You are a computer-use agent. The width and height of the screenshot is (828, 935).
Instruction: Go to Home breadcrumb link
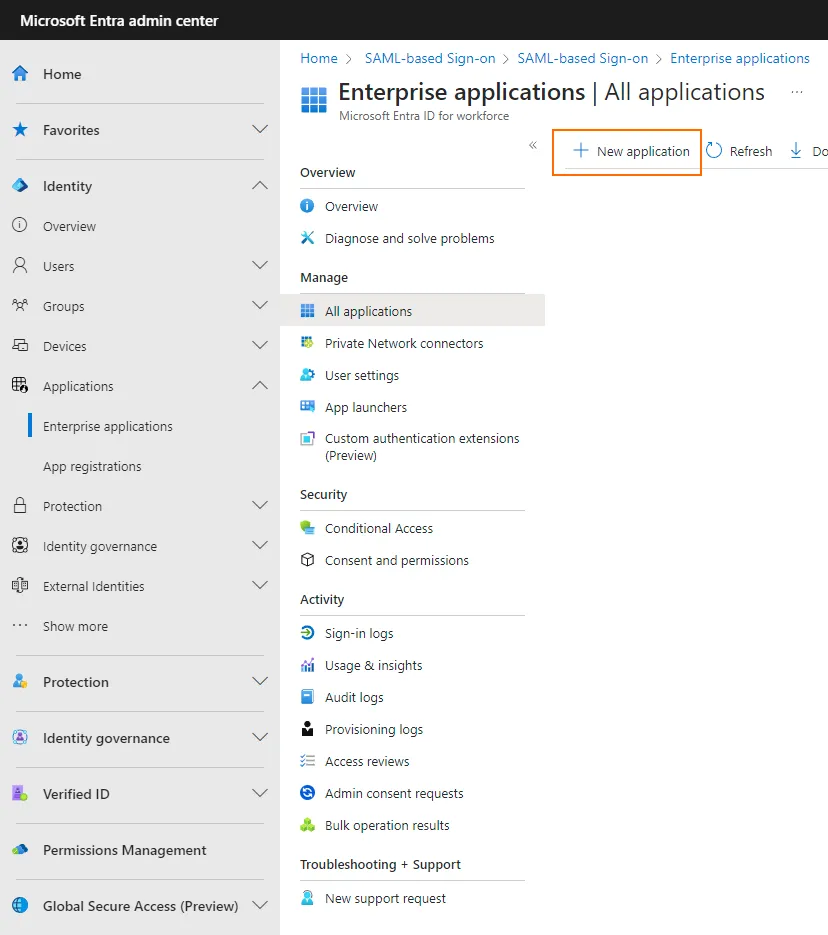pyautogui.click(x=319, y=58)
